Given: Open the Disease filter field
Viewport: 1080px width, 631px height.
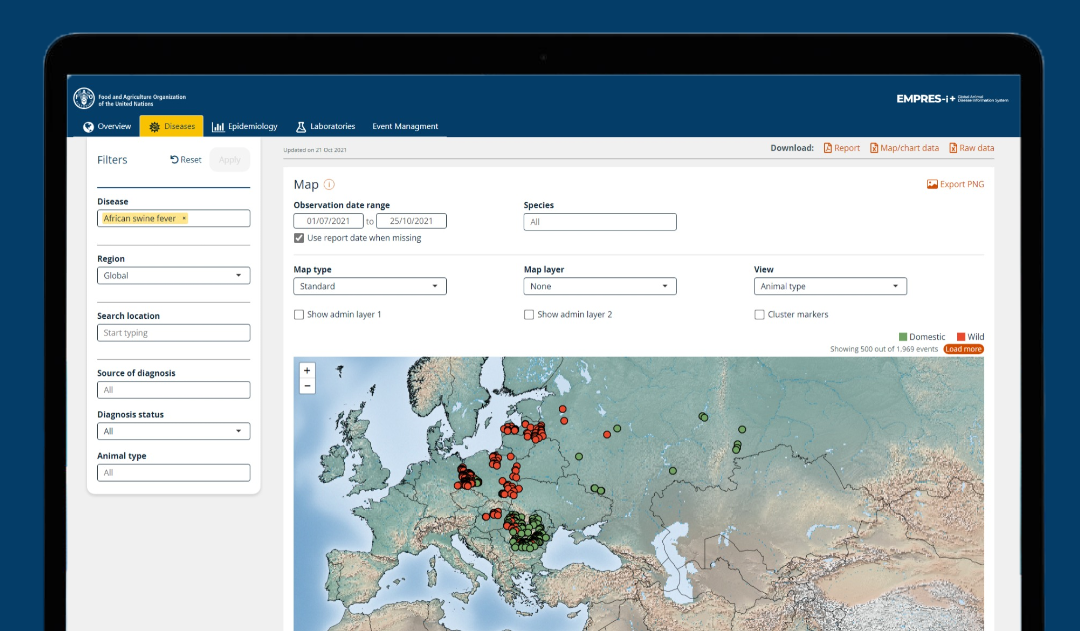Looking at the screenshot, I should 174,218.
